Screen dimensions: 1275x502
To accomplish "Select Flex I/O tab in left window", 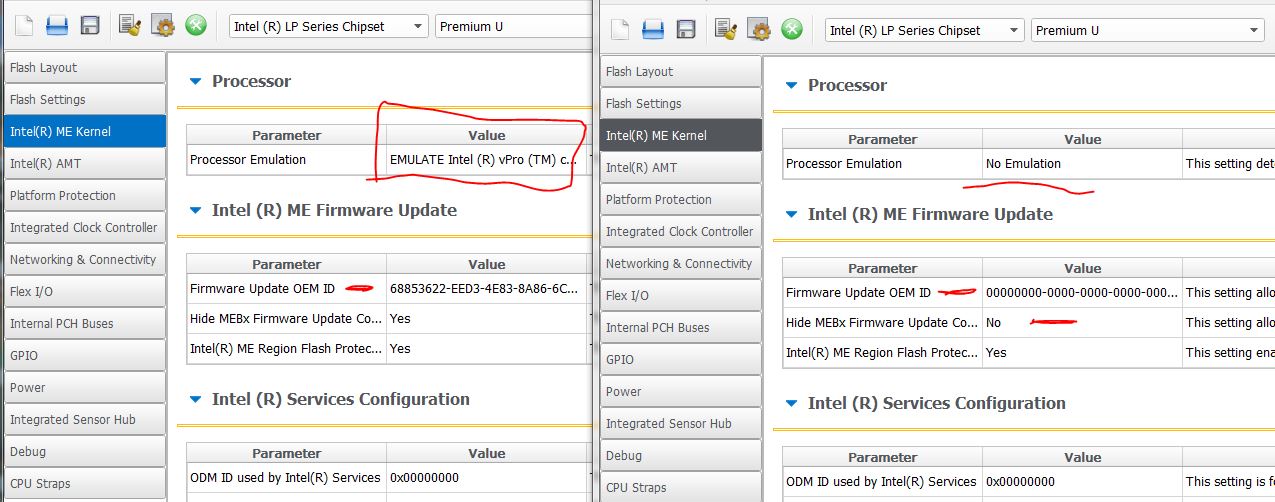I will click(84, 292).
